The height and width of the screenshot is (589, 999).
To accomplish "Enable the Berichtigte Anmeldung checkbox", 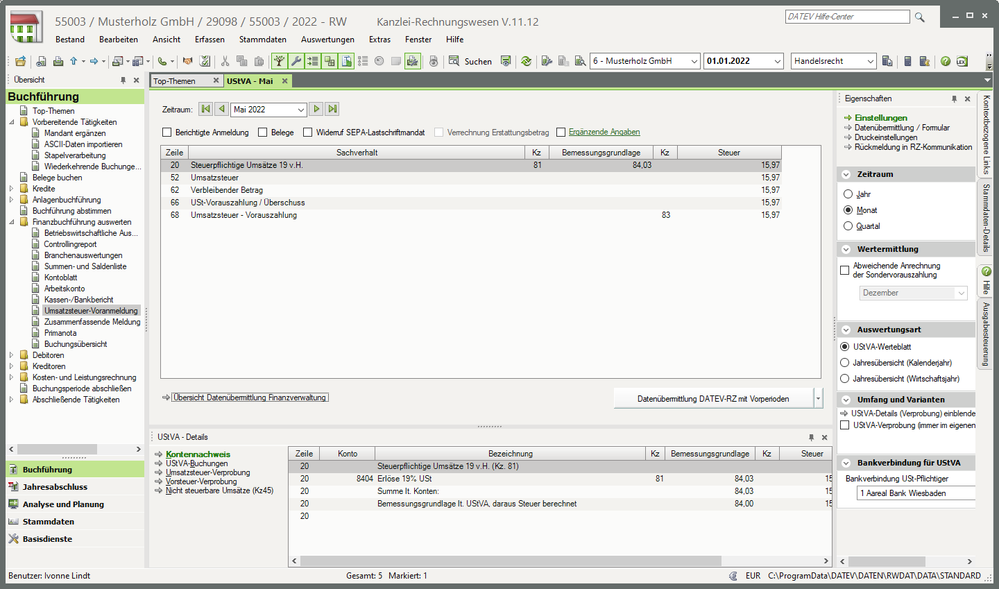I will [167, 132].
